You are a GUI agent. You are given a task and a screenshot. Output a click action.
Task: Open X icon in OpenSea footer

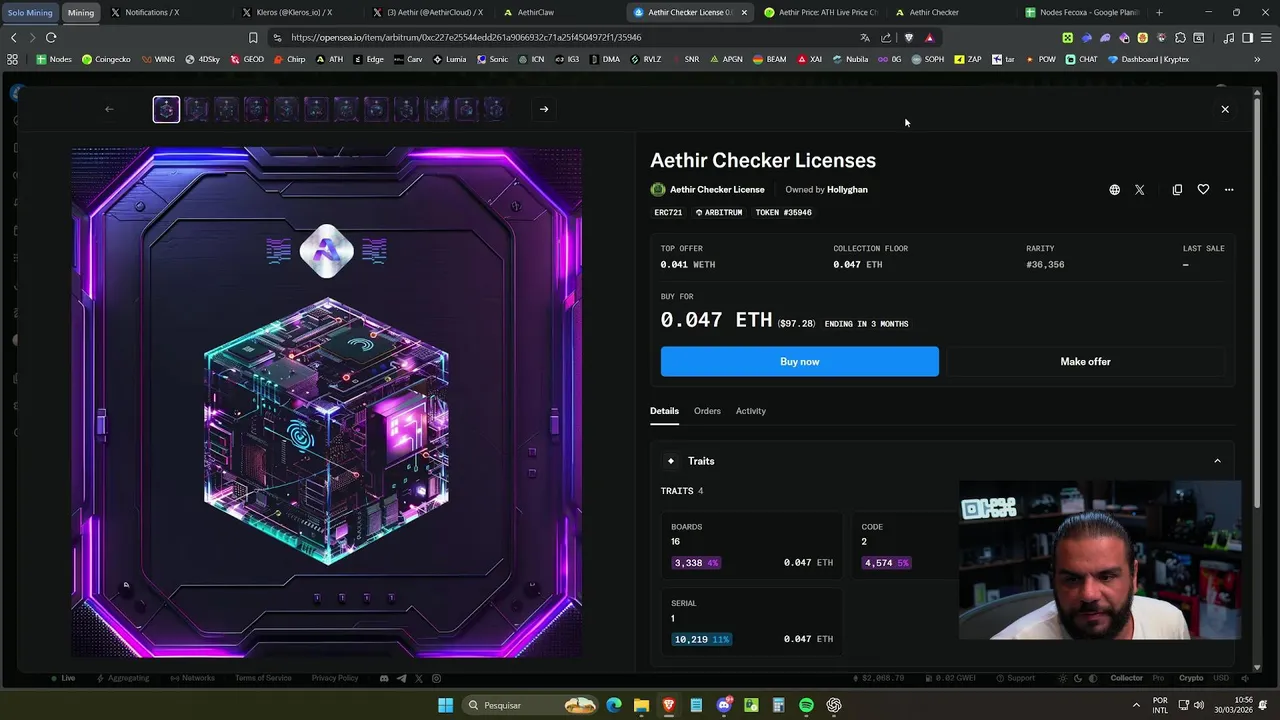[418, 678]
